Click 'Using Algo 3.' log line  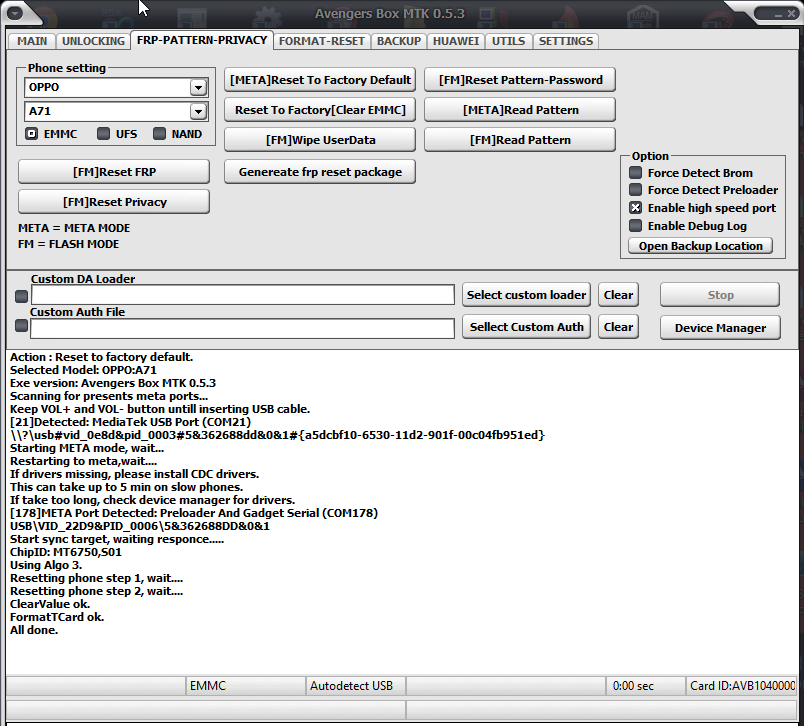click(46, 565)
